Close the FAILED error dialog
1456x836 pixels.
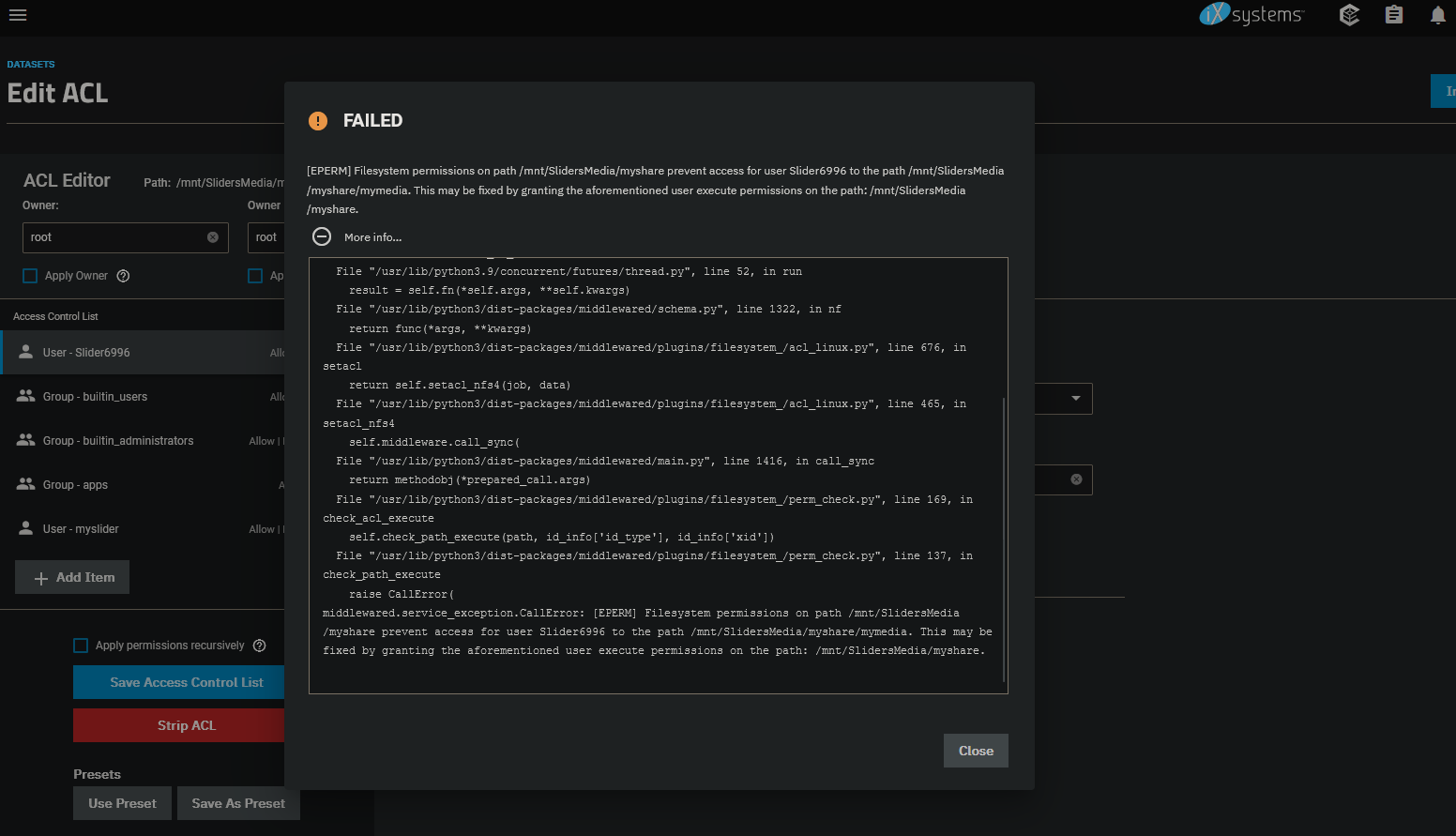tap(975, 751)
